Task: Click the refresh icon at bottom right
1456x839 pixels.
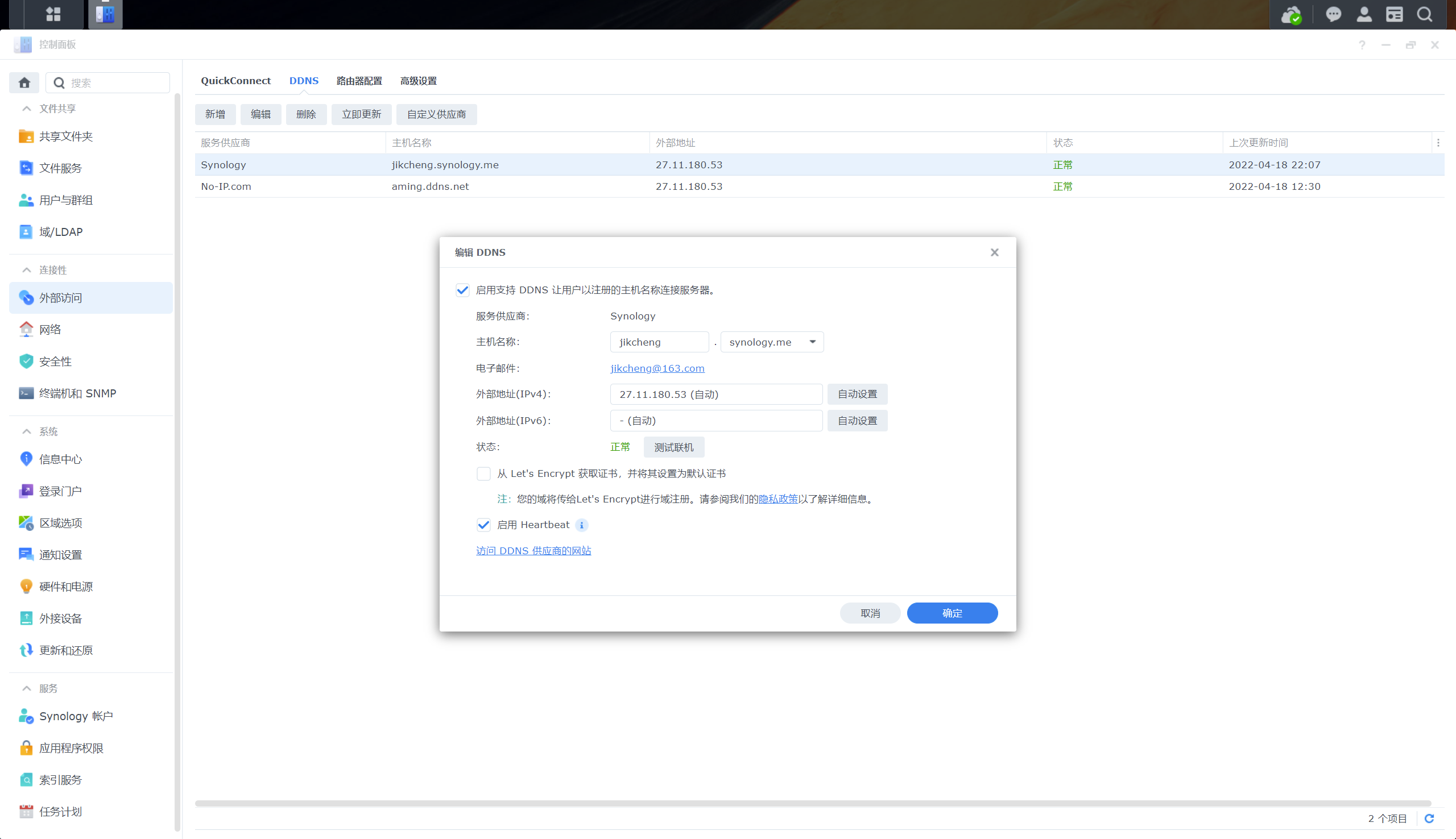Action: click(1429, 819)
